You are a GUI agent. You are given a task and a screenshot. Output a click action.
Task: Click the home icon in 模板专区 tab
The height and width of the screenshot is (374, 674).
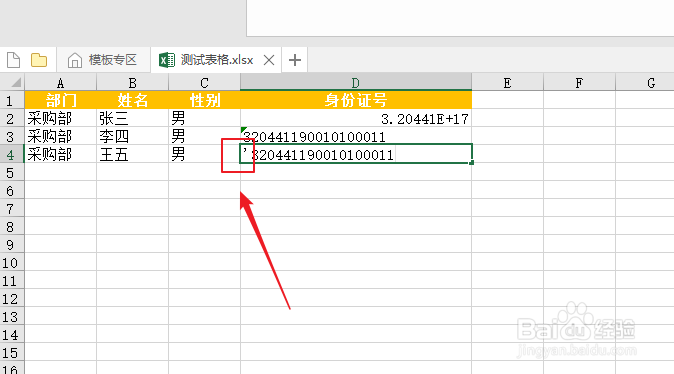click(75, 60)
